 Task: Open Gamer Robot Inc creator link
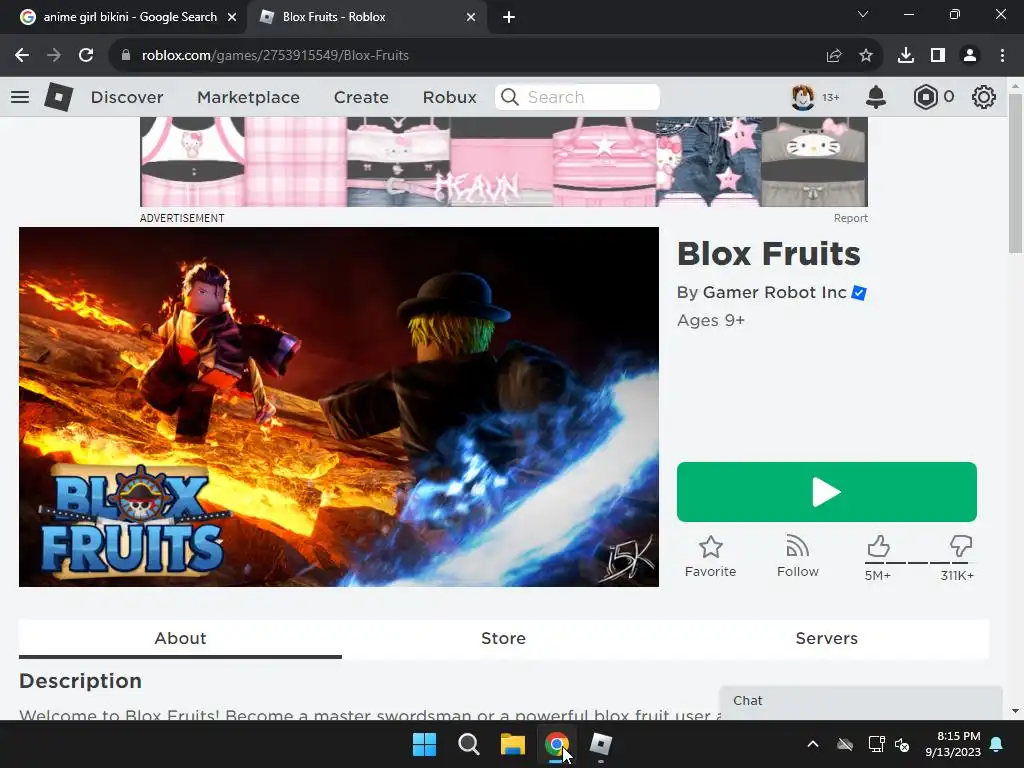tap(775, 292)
